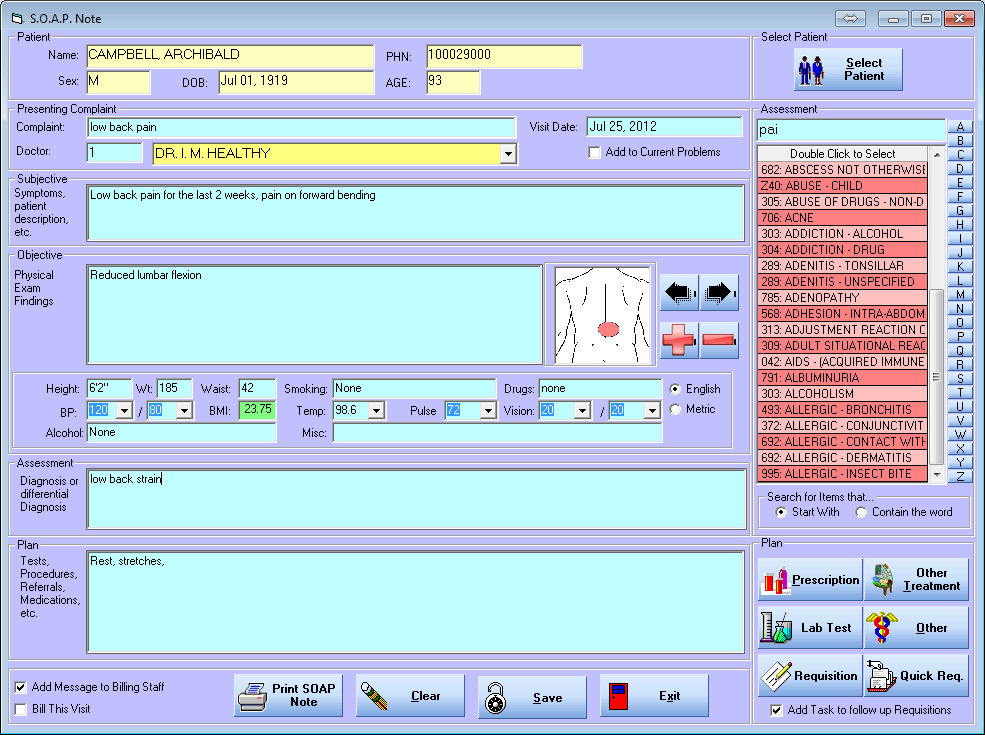Print the SOAP Note
The width and height of the screenshot is (985, 735).
(x=288, y=695)
